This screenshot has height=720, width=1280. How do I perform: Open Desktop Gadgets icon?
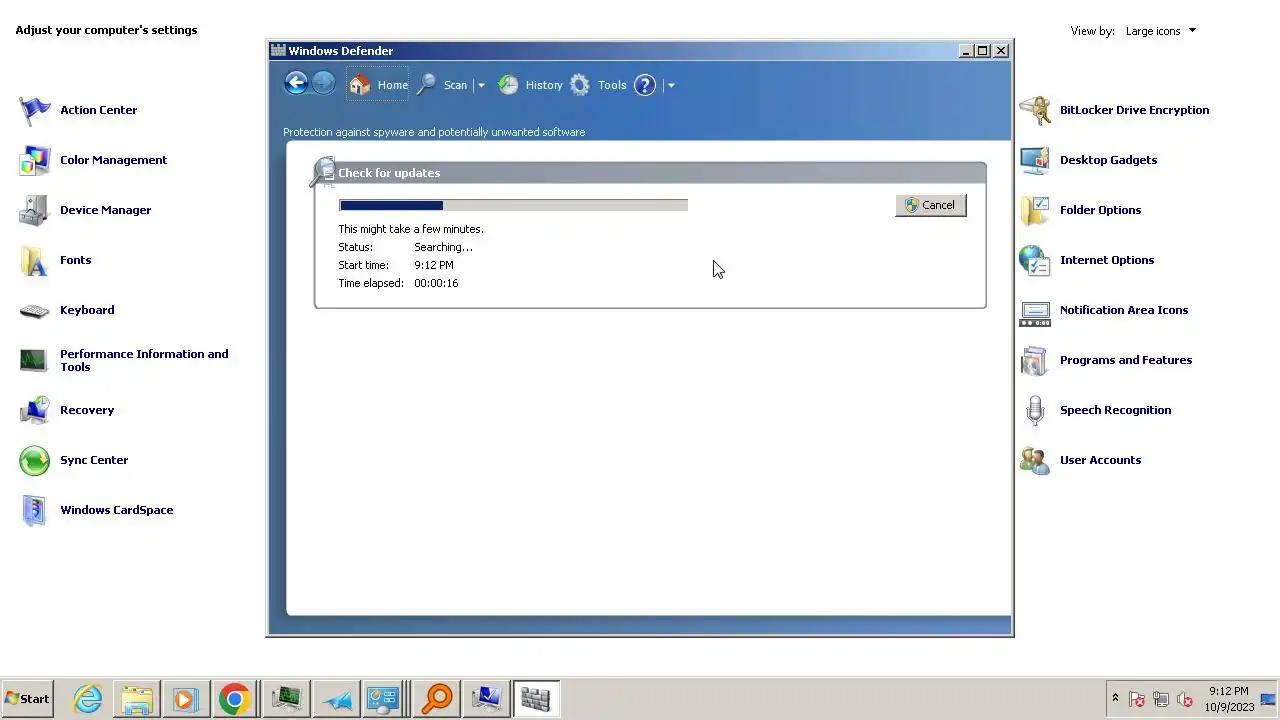1035,160
